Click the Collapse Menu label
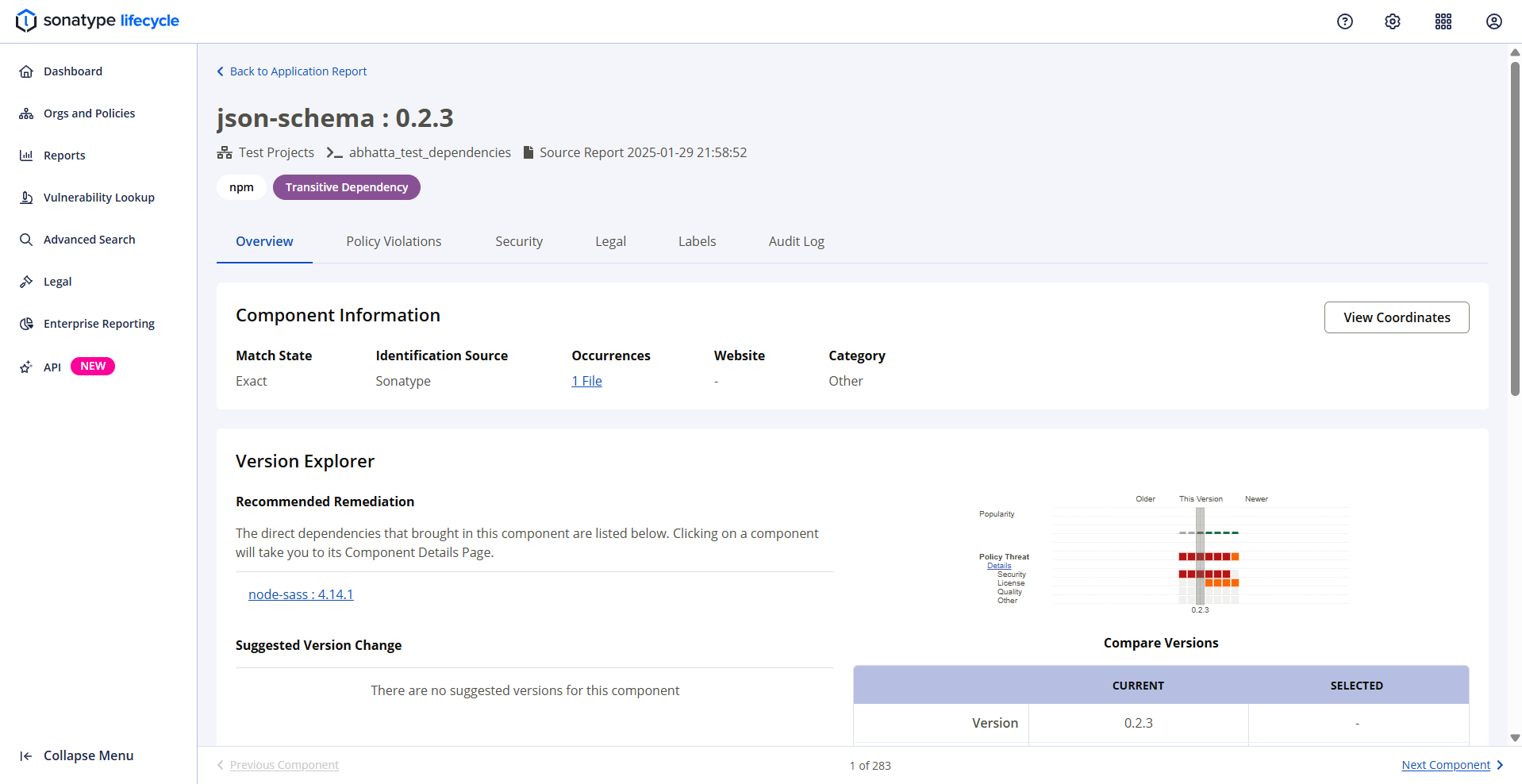The width and height of the screenshot is (1522, 784). 89,756
